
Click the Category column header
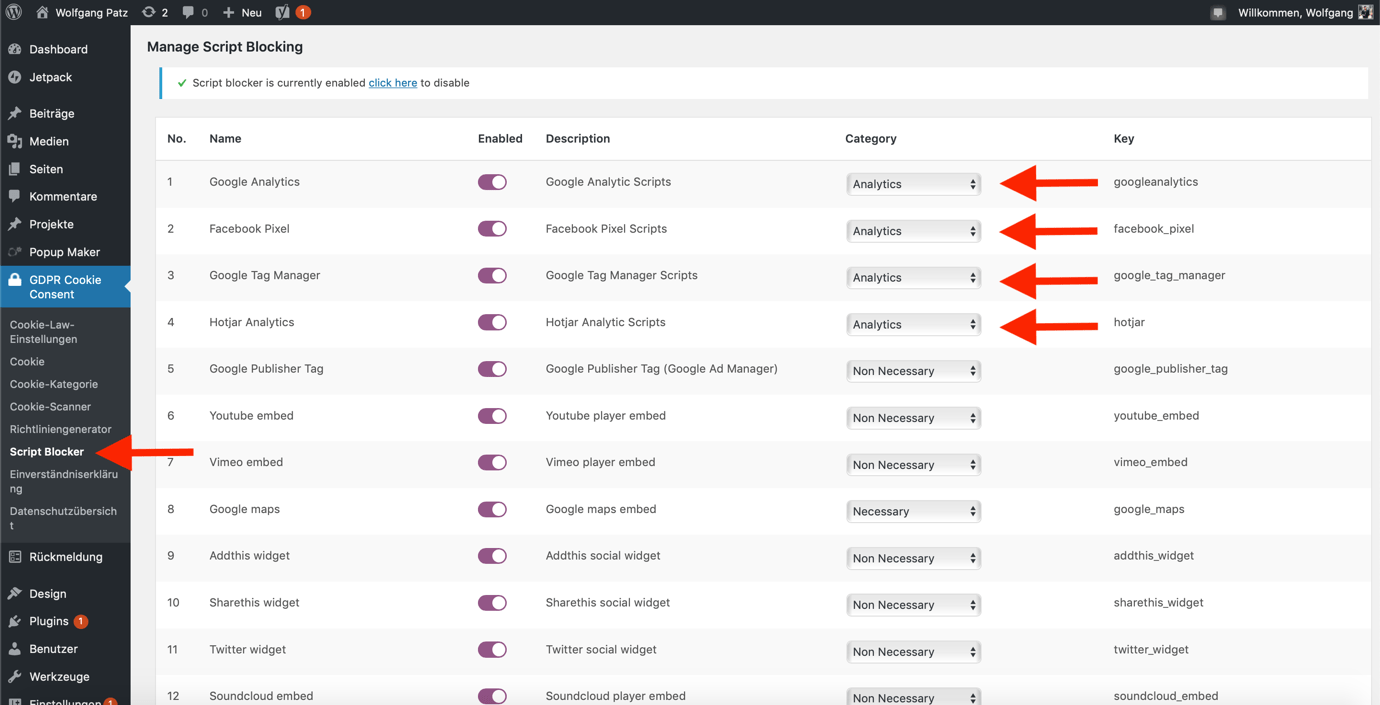[x=871, y=139]
